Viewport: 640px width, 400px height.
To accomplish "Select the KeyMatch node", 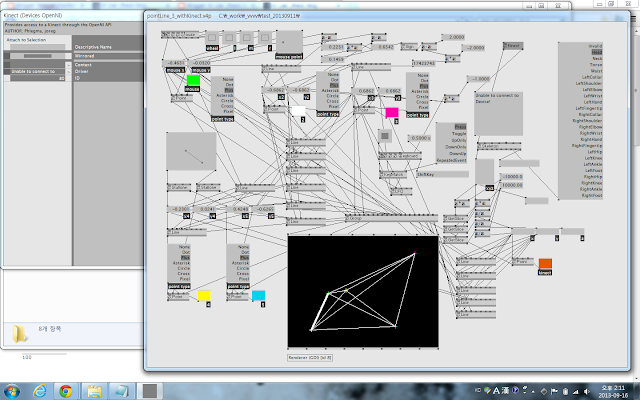I will 393,174.
